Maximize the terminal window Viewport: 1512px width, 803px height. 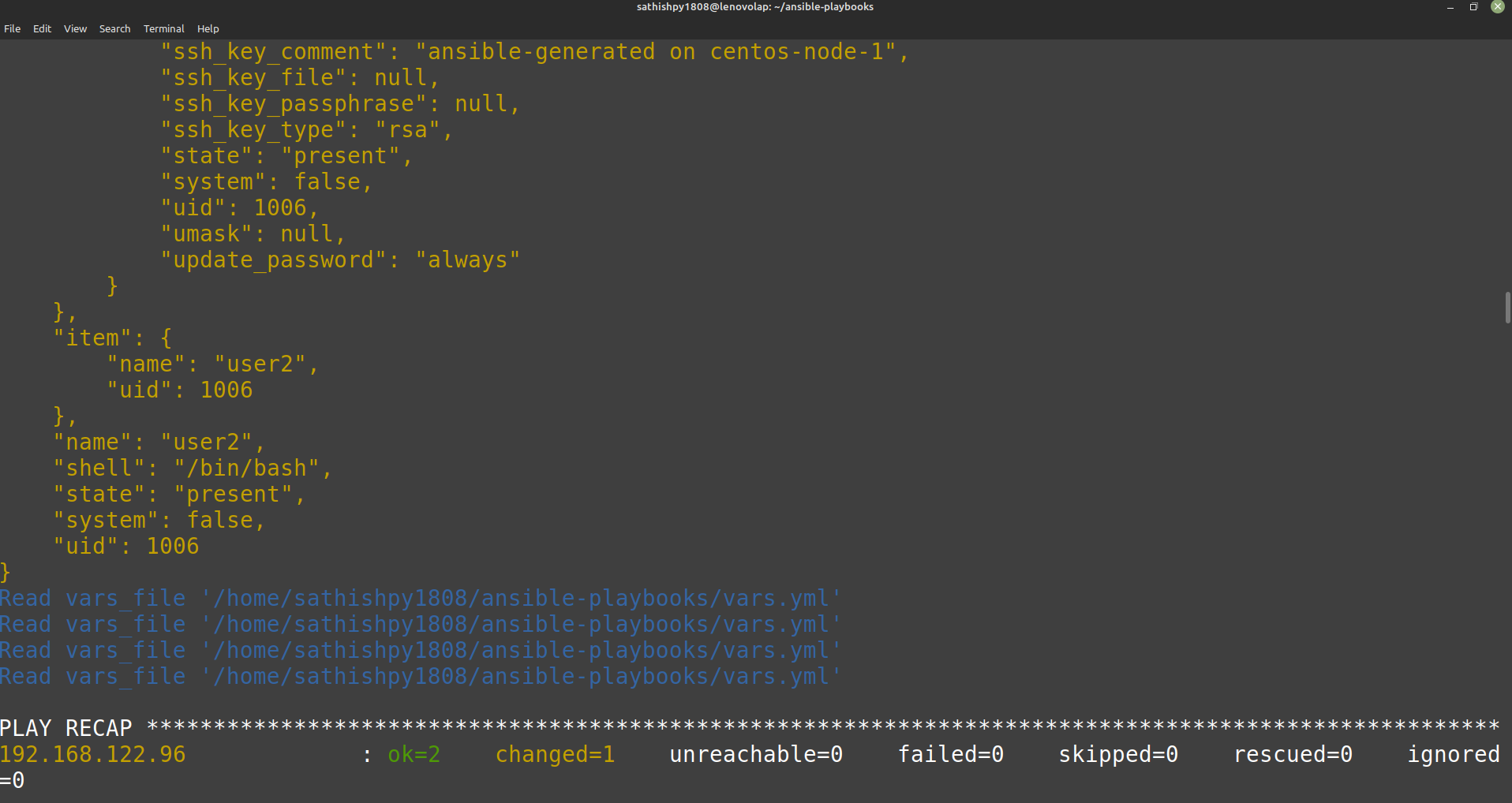(x=1473, y=7)
